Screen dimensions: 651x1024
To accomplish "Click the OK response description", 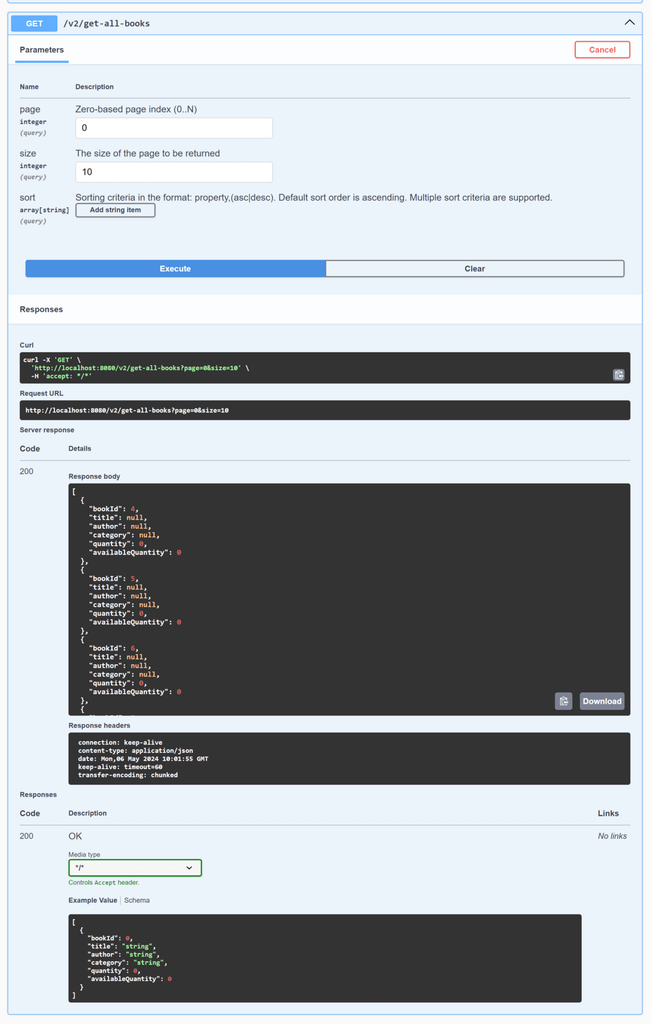I will pyautogui.click(x=75, y=836).
